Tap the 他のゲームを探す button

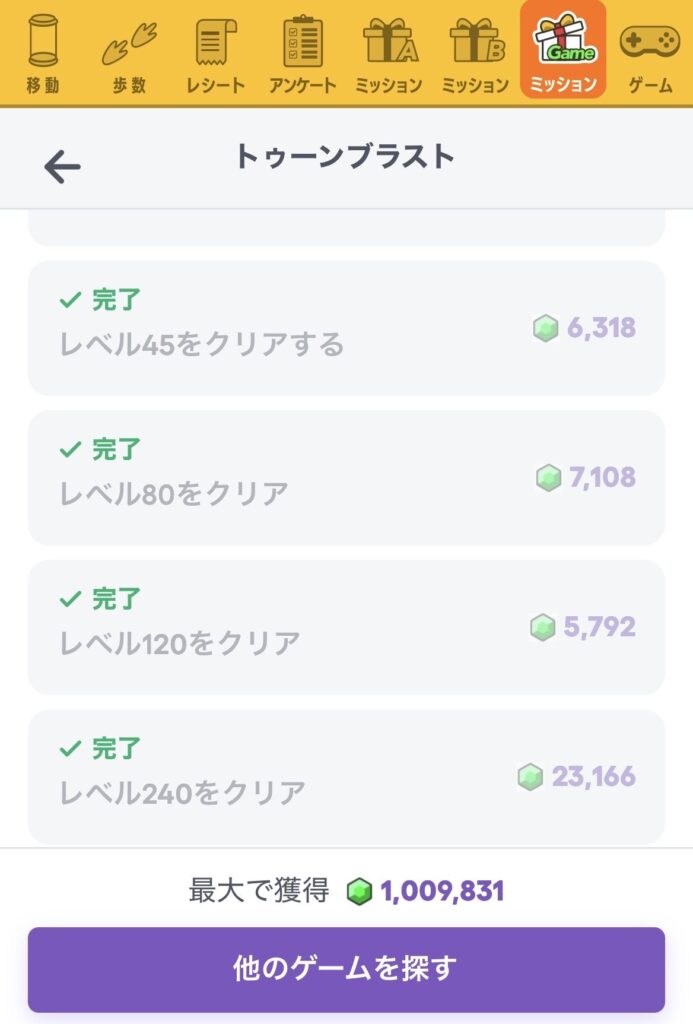point(346,969)
